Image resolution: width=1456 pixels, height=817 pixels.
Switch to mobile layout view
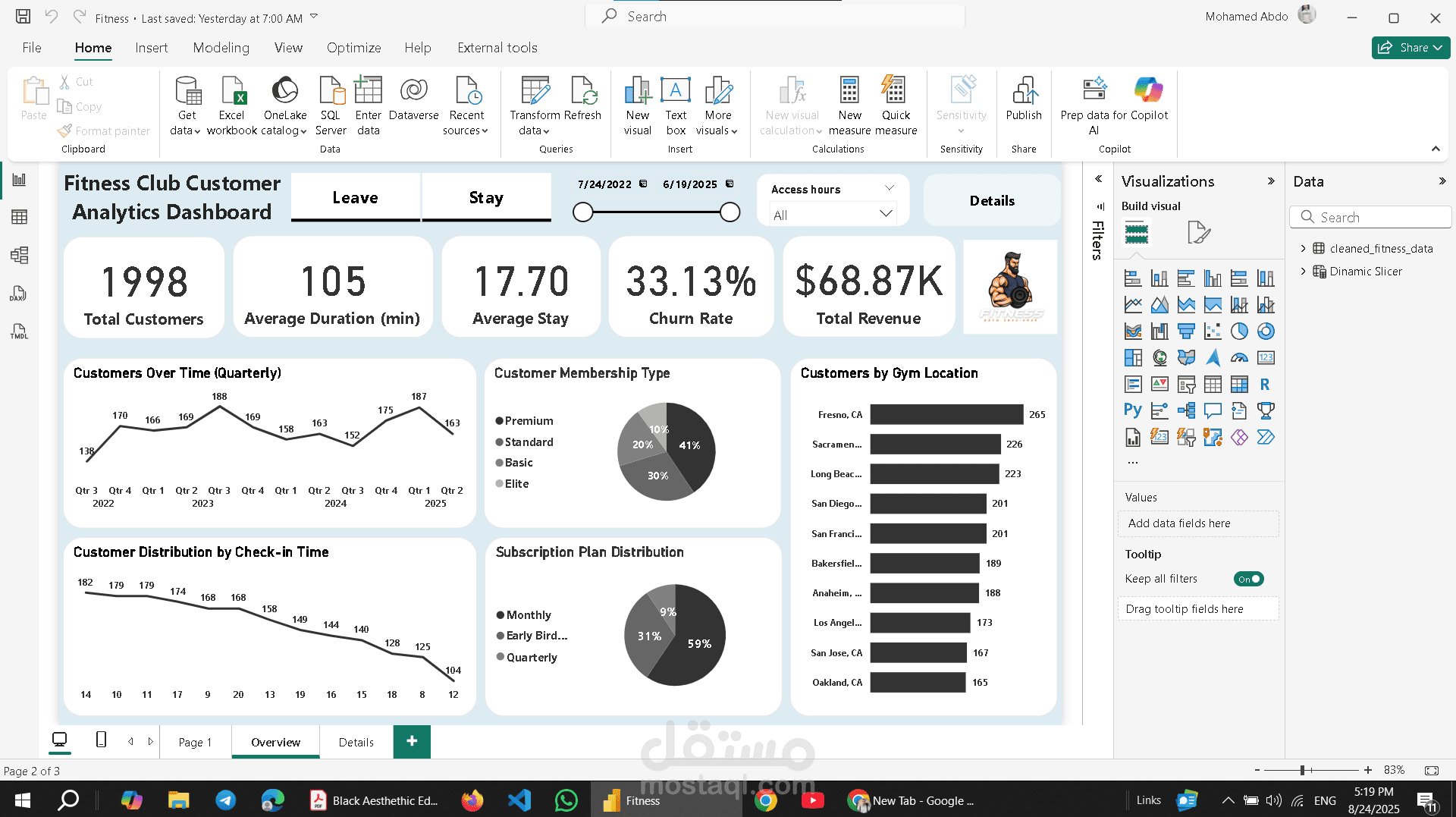[101, 740]
